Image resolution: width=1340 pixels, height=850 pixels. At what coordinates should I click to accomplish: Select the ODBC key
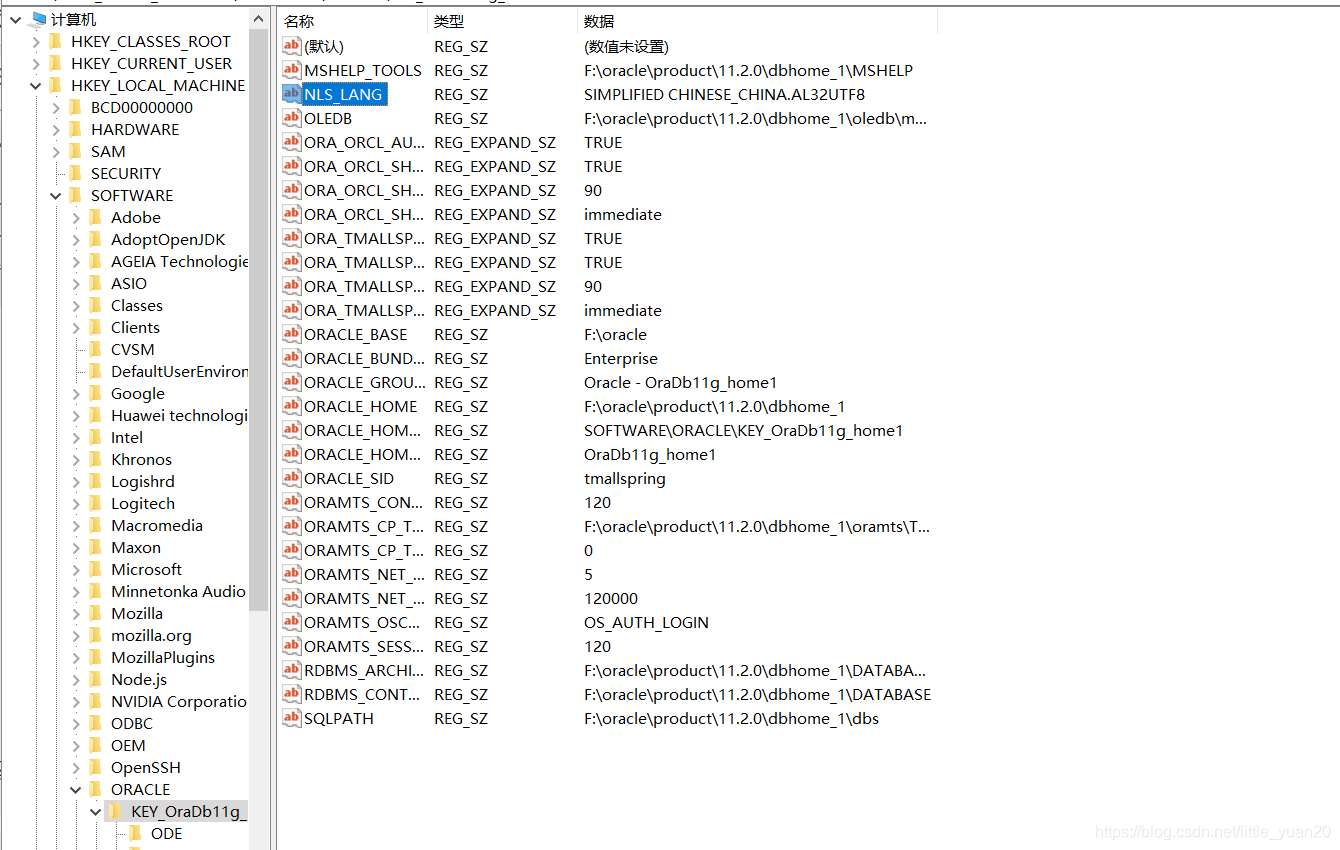click(132, 723)
